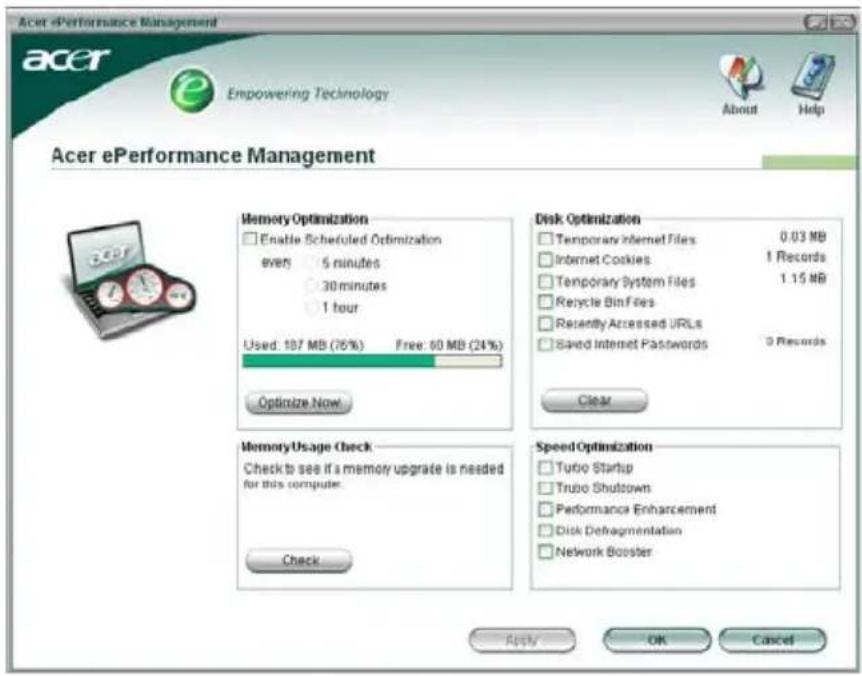The height and width of the screenshot is (676, 862).
Task: Minimize the window via title bar button
Action: tap(816, 23)
